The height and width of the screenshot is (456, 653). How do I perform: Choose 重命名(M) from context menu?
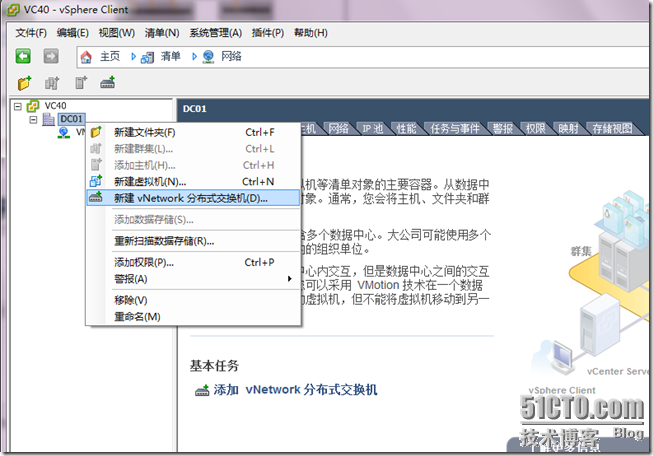[x=193, y=316]
